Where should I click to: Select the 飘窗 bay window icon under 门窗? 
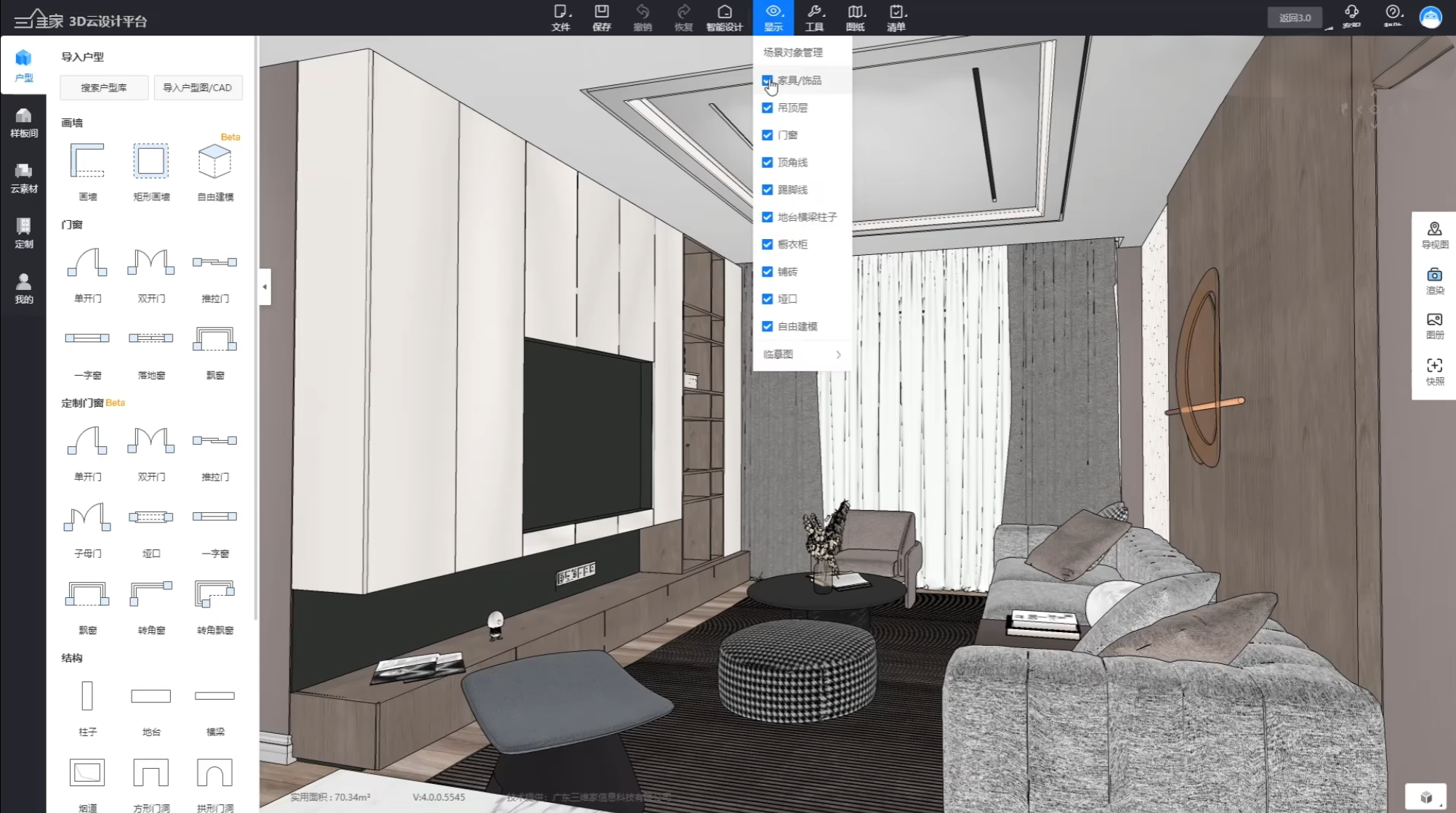pyautogui.click(x=214, y=339)
